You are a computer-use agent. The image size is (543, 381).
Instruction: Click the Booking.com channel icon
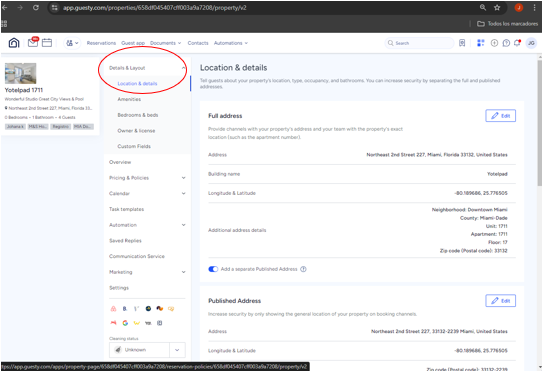tap(125, 309)
